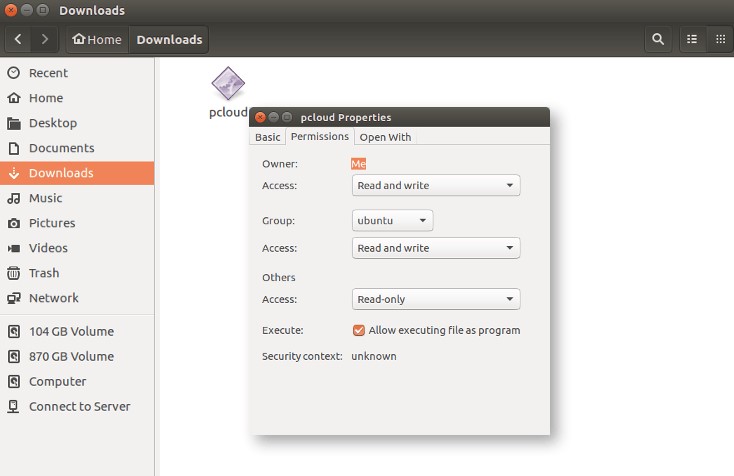734x476 pixels.
Task: Switch to the Open With tab
Action: click(385, 137)
